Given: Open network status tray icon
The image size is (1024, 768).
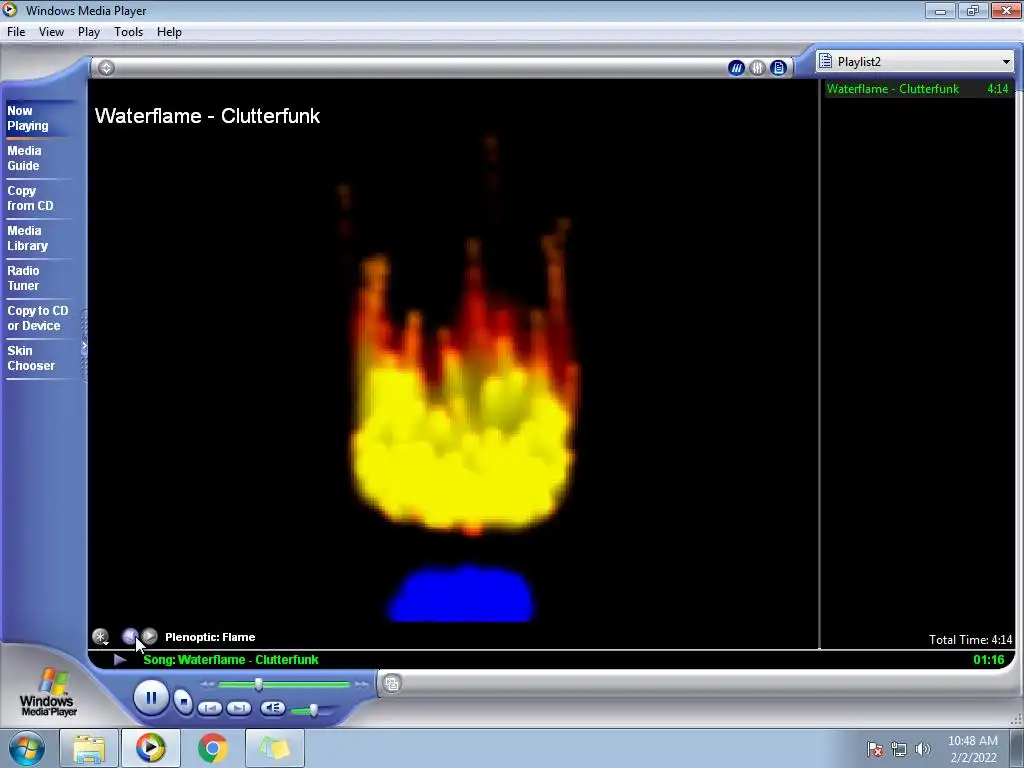Looking at the screenshot, I should point(899,749).
